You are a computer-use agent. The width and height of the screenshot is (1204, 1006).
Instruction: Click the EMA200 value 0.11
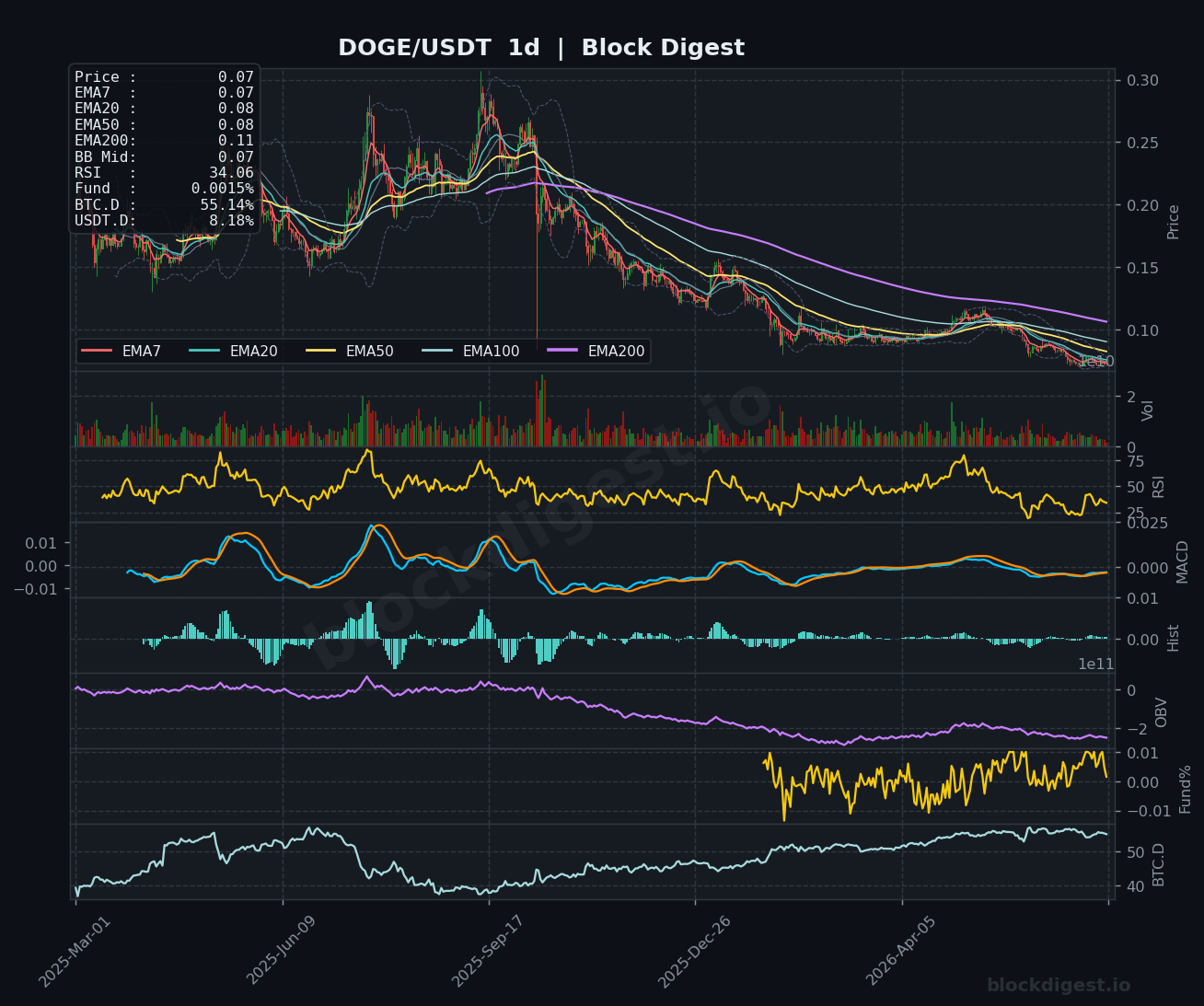pyautogui.click(x=236, y=141)
